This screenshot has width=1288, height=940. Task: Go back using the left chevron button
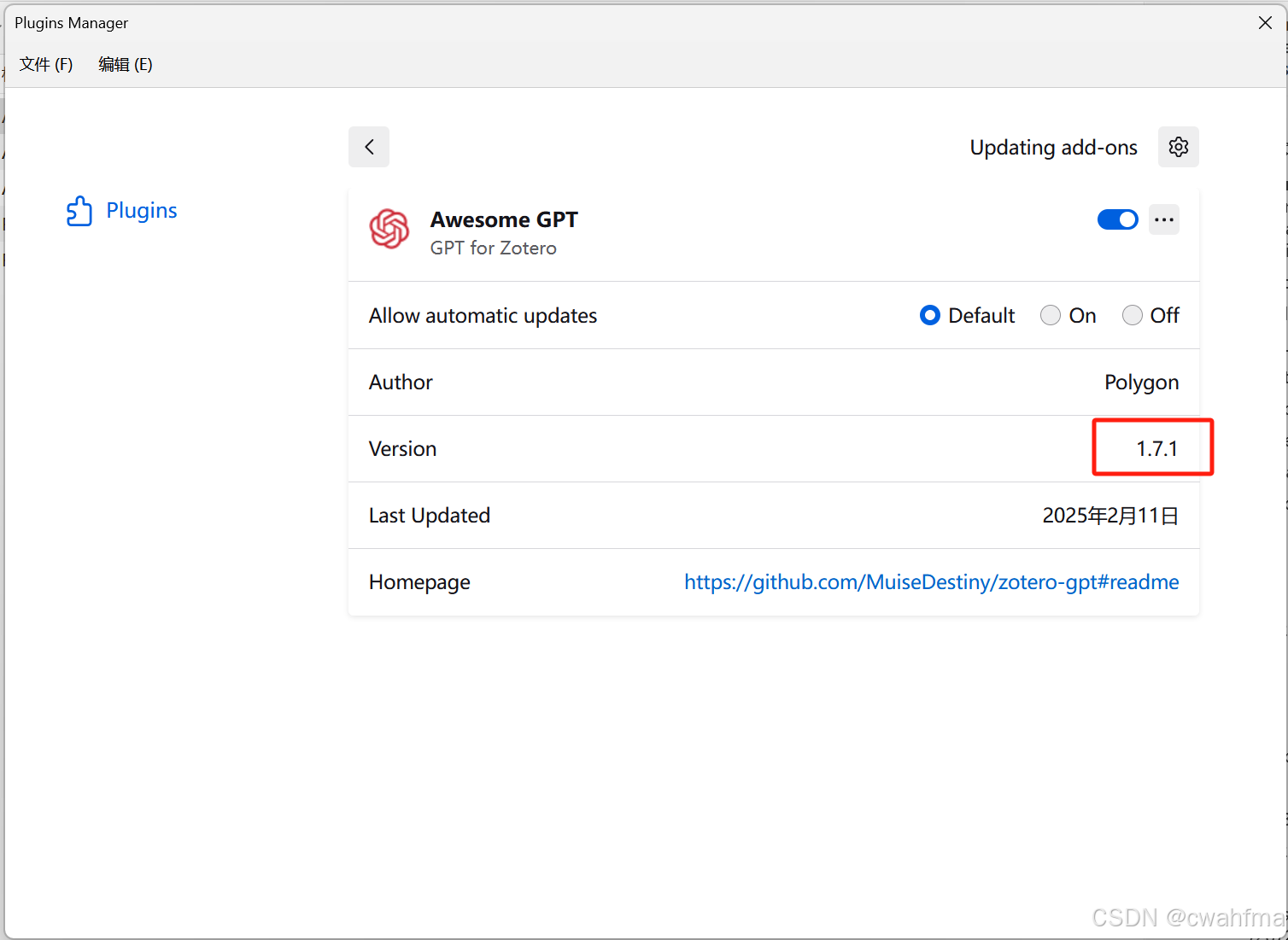pyautogui.click(x=369, y=147)
